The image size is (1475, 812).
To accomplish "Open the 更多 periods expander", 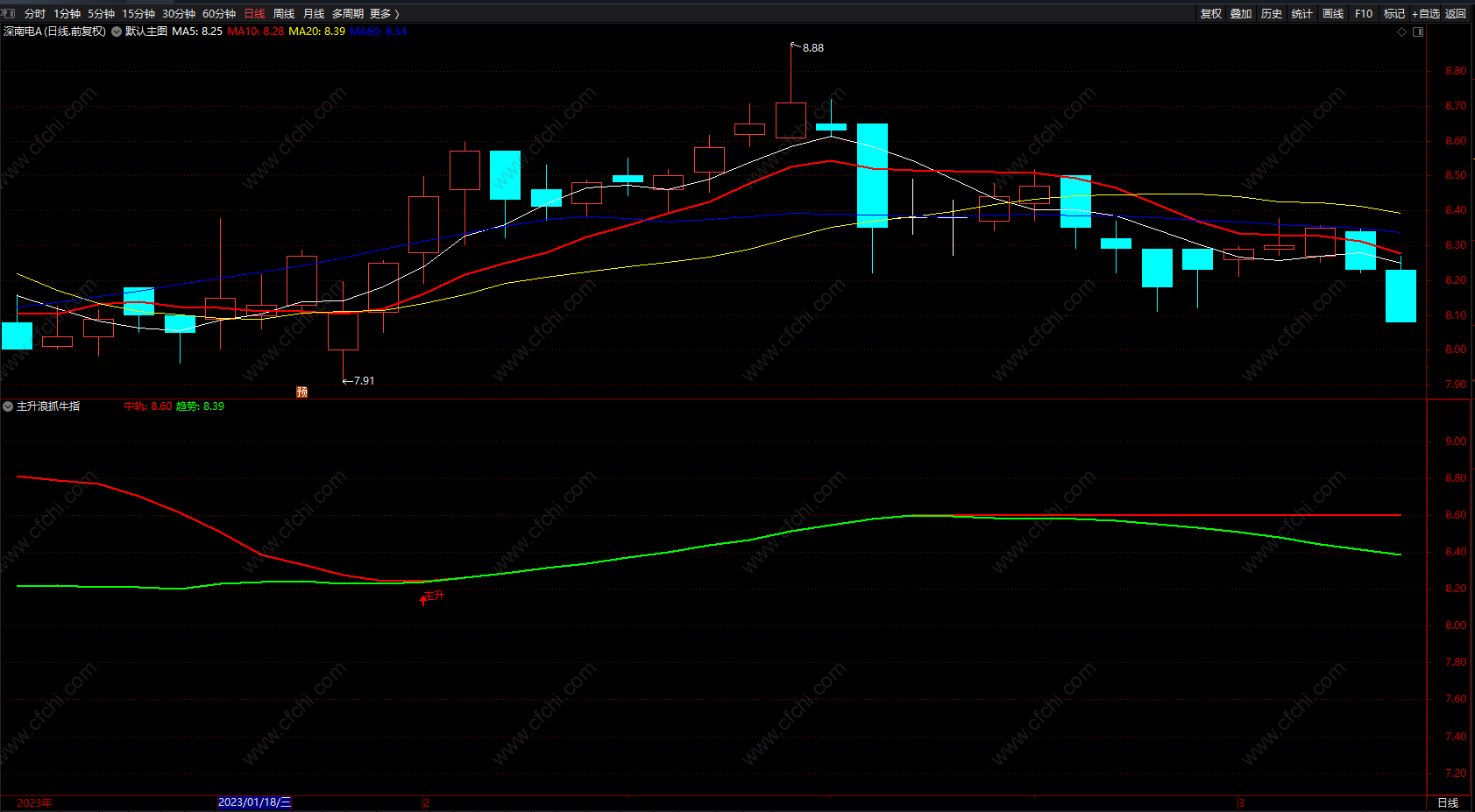I will [385, 14].
